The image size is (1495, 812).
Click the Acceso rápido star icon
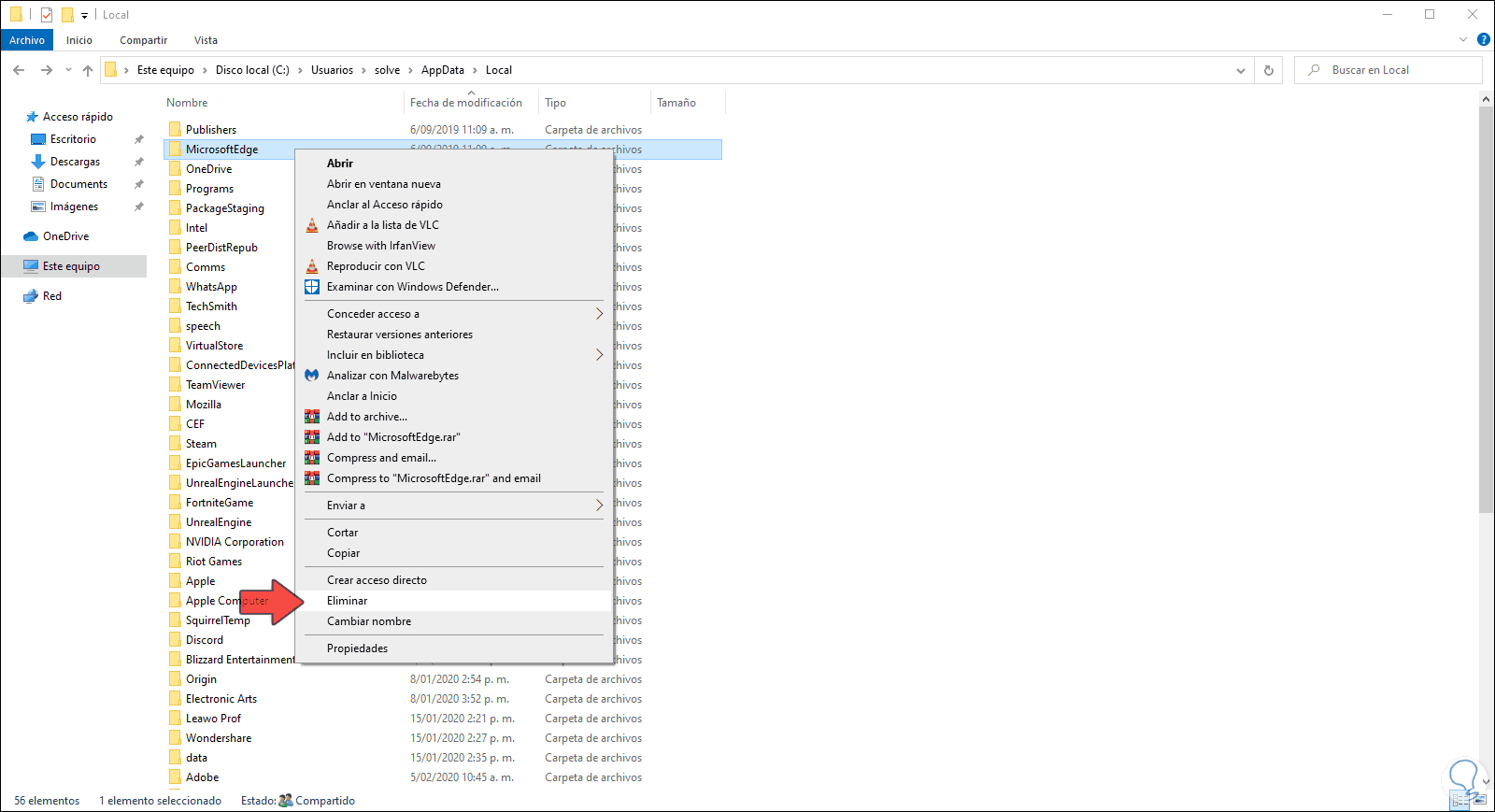tap(32, 117)
